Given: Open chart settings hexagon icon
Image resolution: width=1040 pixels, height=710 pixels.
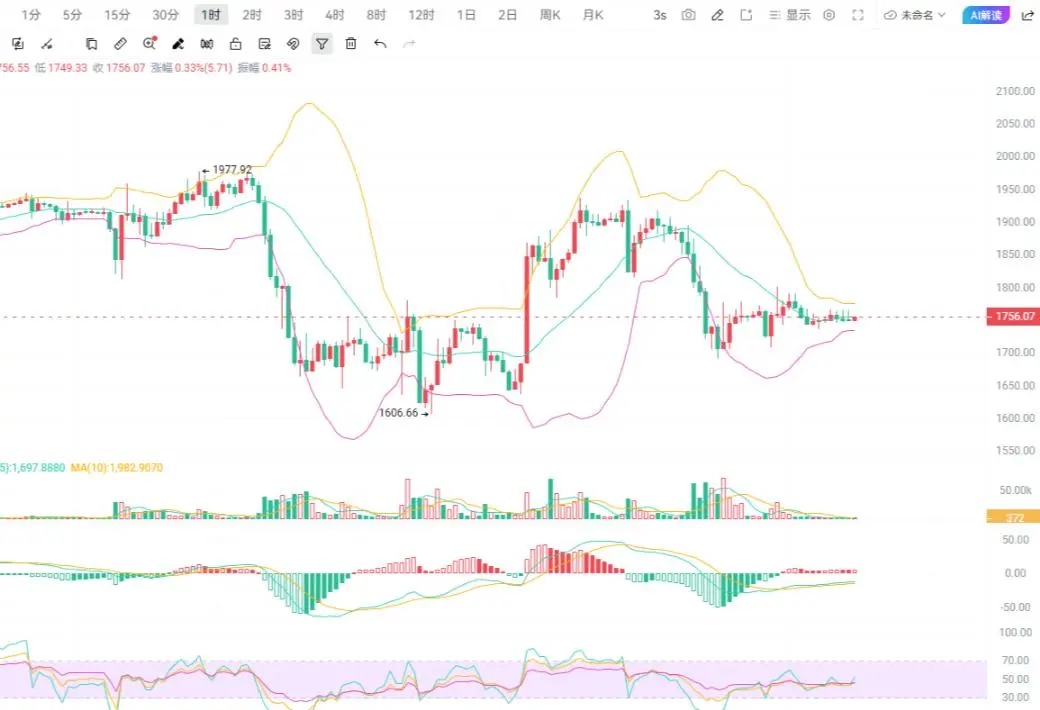Looking at the screenshot, I should tap(829, 15).
